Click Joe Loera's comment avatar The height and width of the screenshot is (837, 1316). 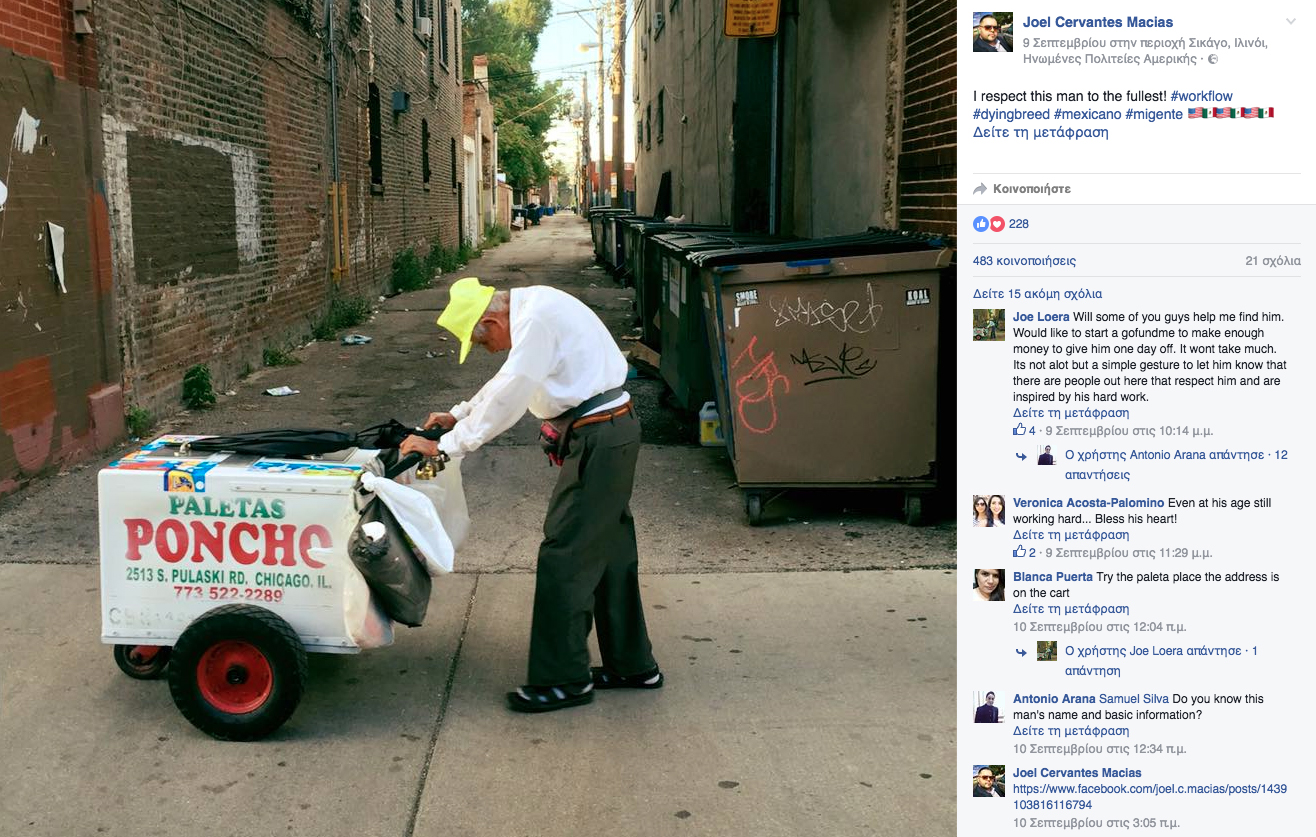tap(989, 325)
